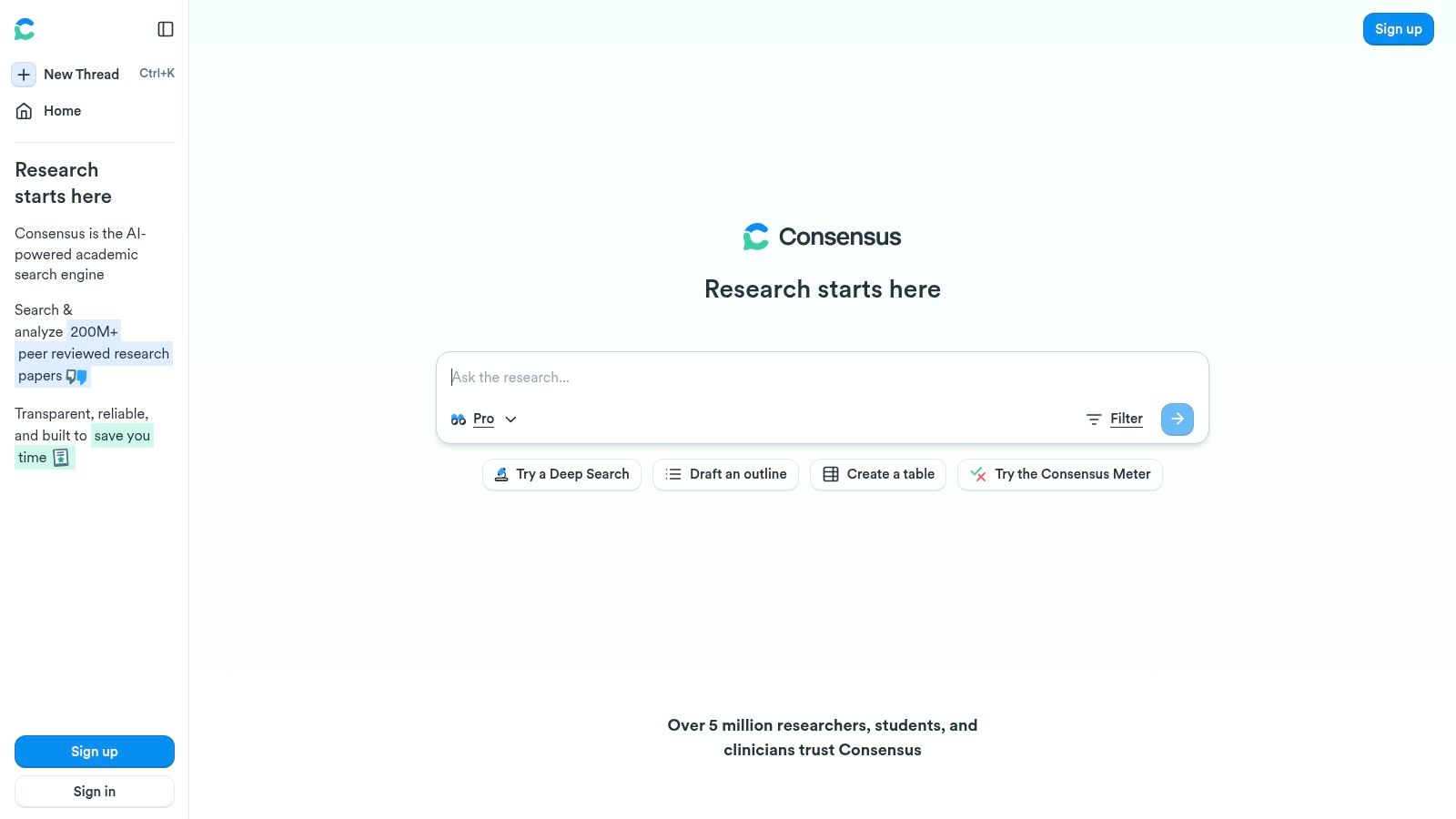Submit the search with arrow button
1456x819 pixels.
[1178, 420]
